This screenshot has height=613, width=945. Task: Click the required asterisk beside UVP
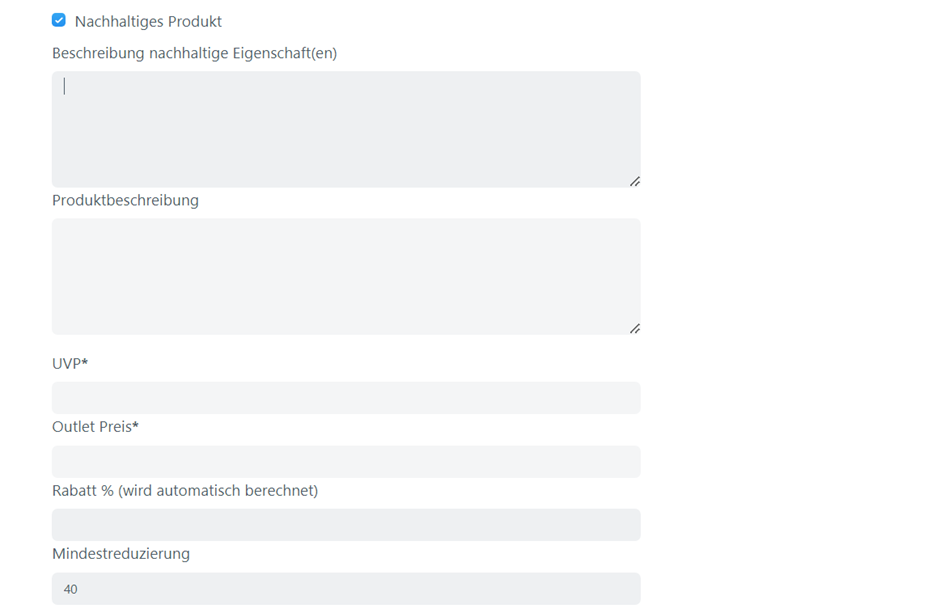pos(85,362)
